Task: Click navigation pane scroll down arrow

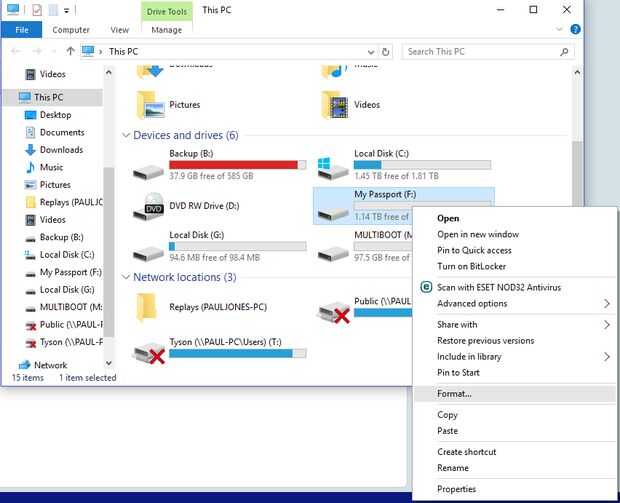Action: (109, 363)
